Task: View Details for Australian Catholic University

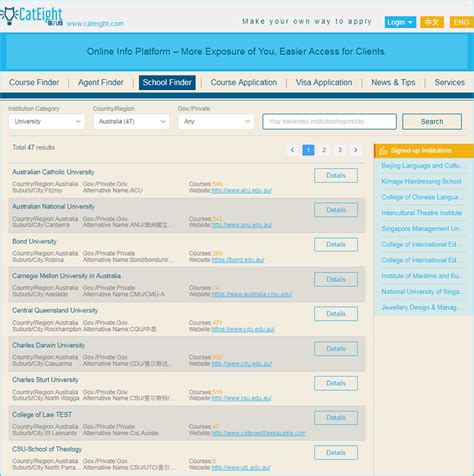Action: (x=336, y=175)
